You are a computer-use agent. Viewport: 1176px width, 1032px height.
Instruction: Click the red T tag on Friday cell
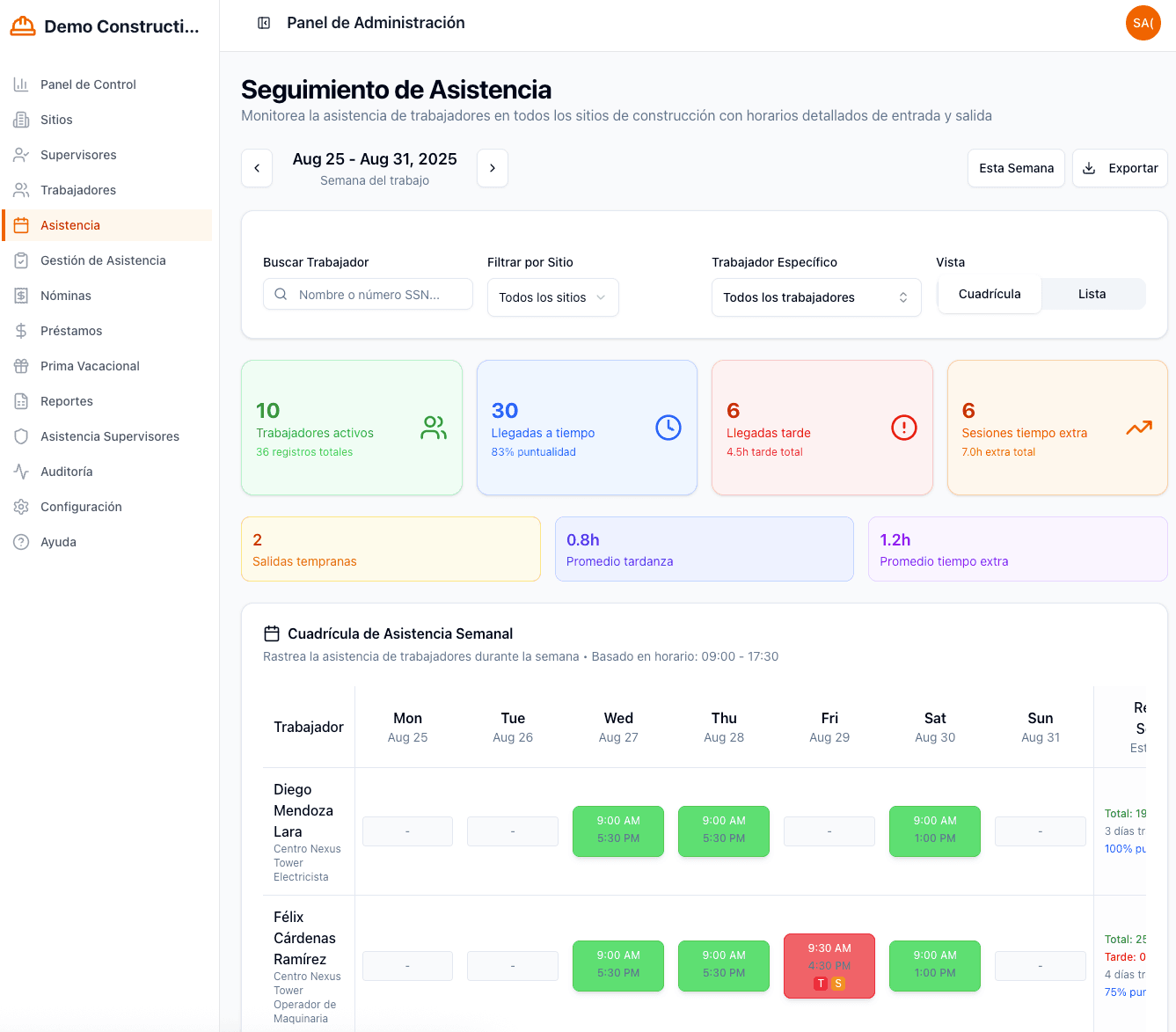pos(820,984)
